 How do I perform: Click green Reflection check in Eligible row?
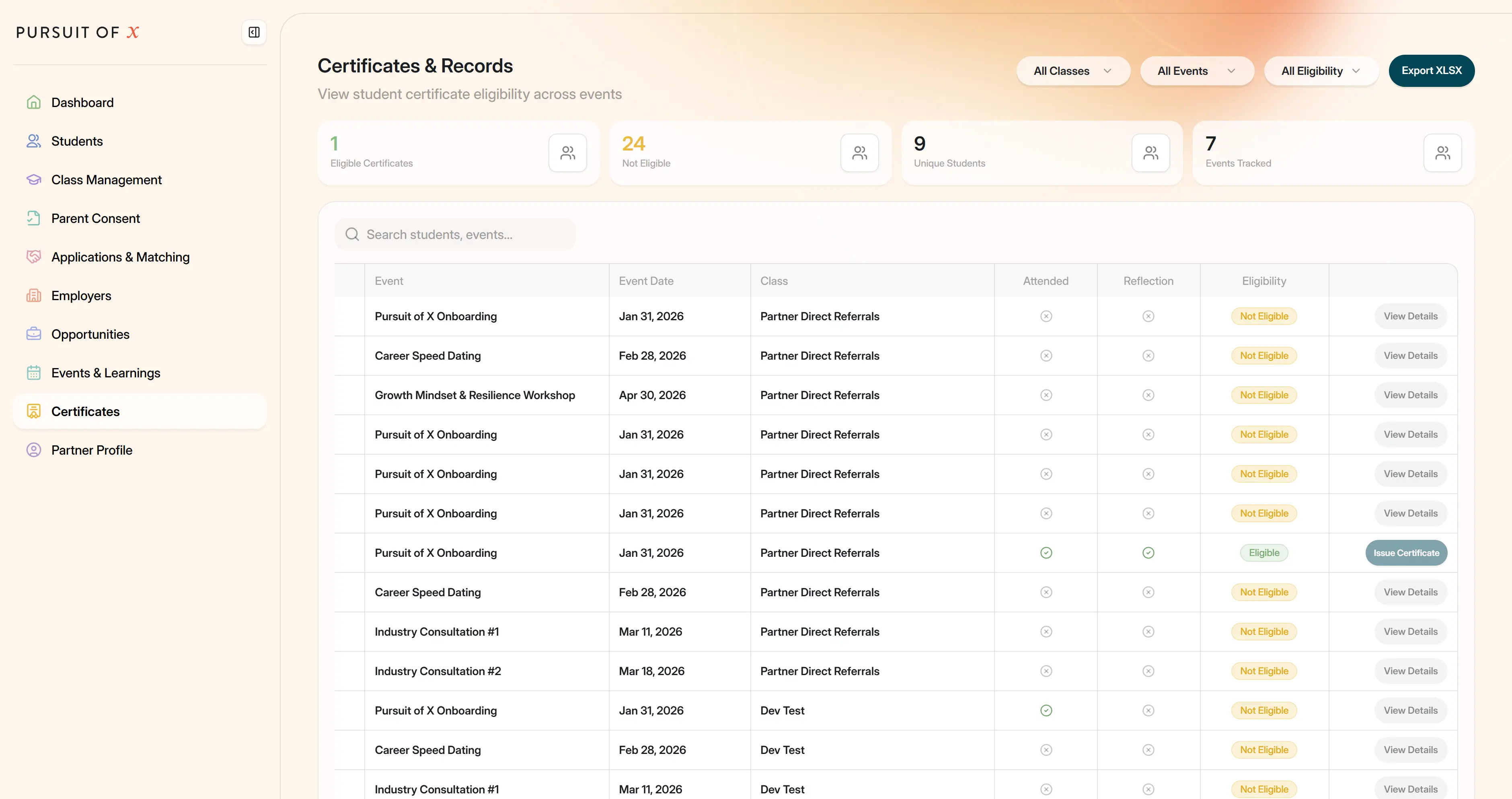coord(1148,552)
